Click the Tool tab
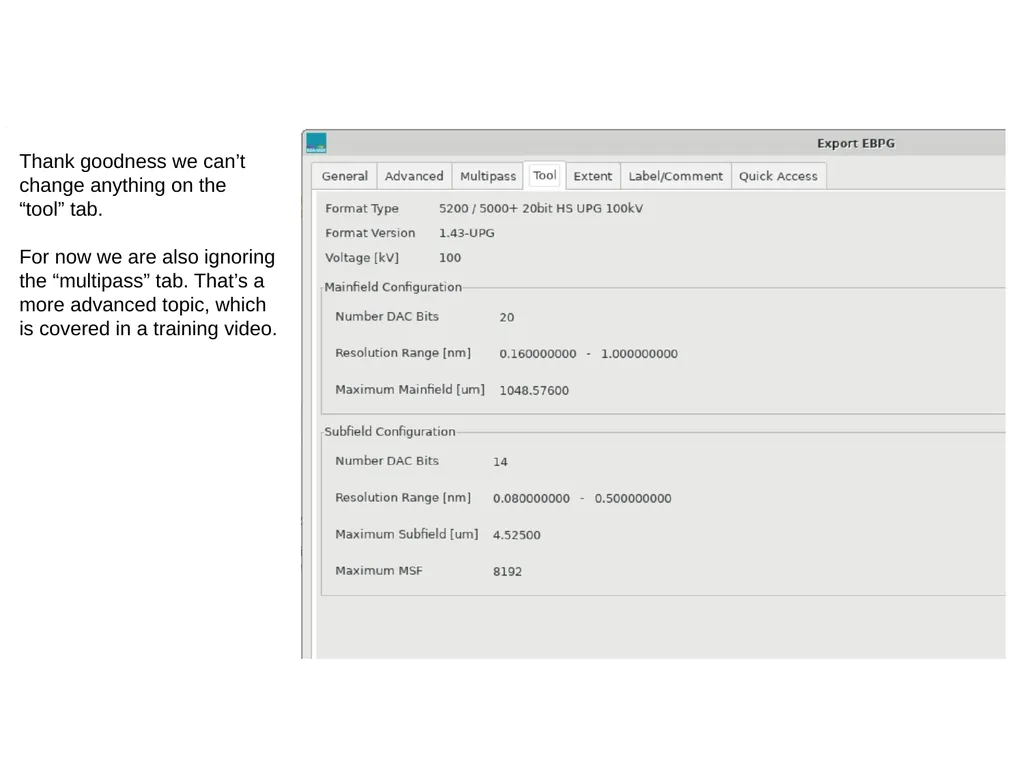Viewport: 1024px width, 768px height. tap(545, 175)
